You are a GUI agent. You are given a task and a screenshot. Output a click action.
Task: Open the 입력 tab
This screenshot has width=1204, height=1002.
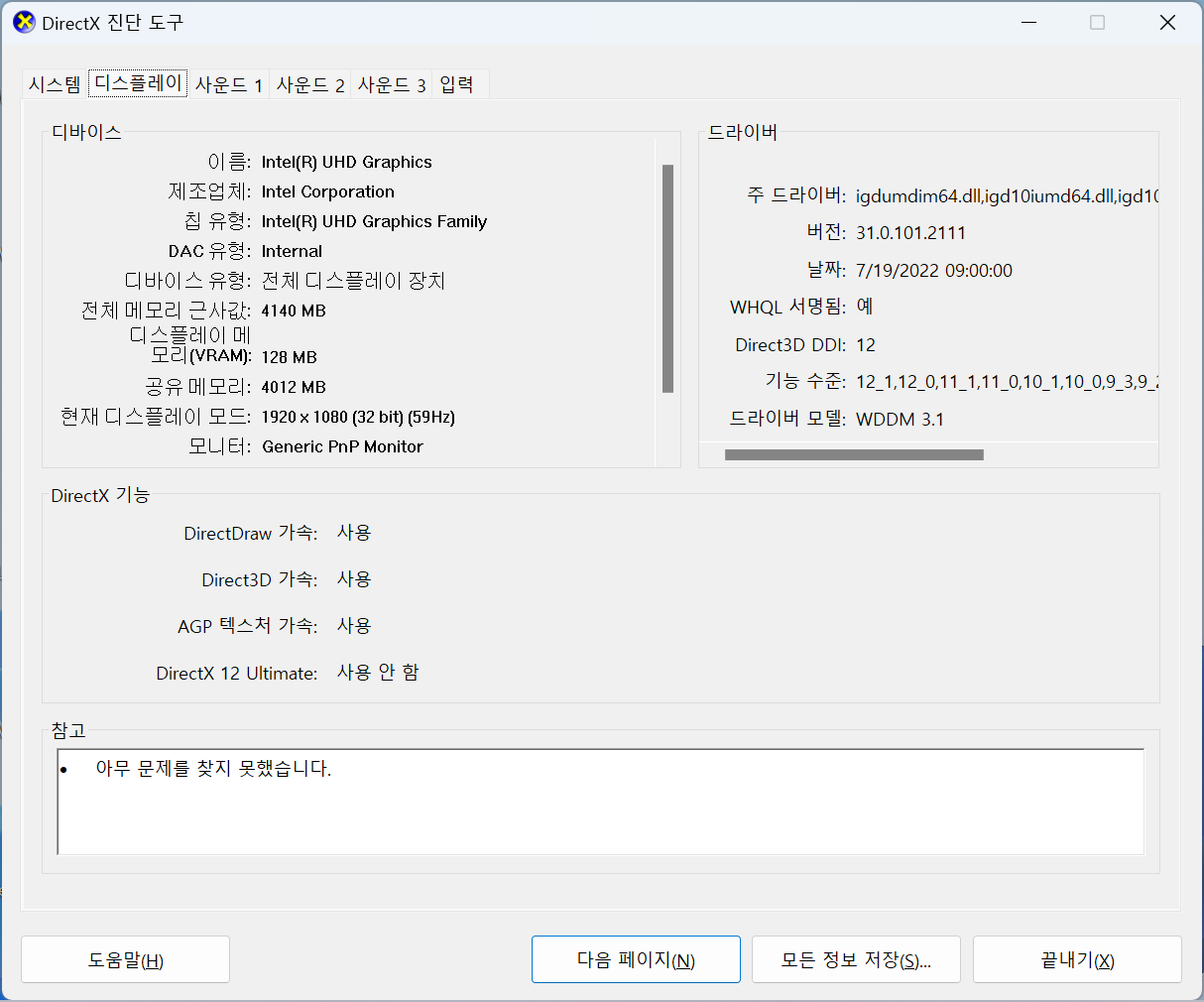click(x=457, y=84)
